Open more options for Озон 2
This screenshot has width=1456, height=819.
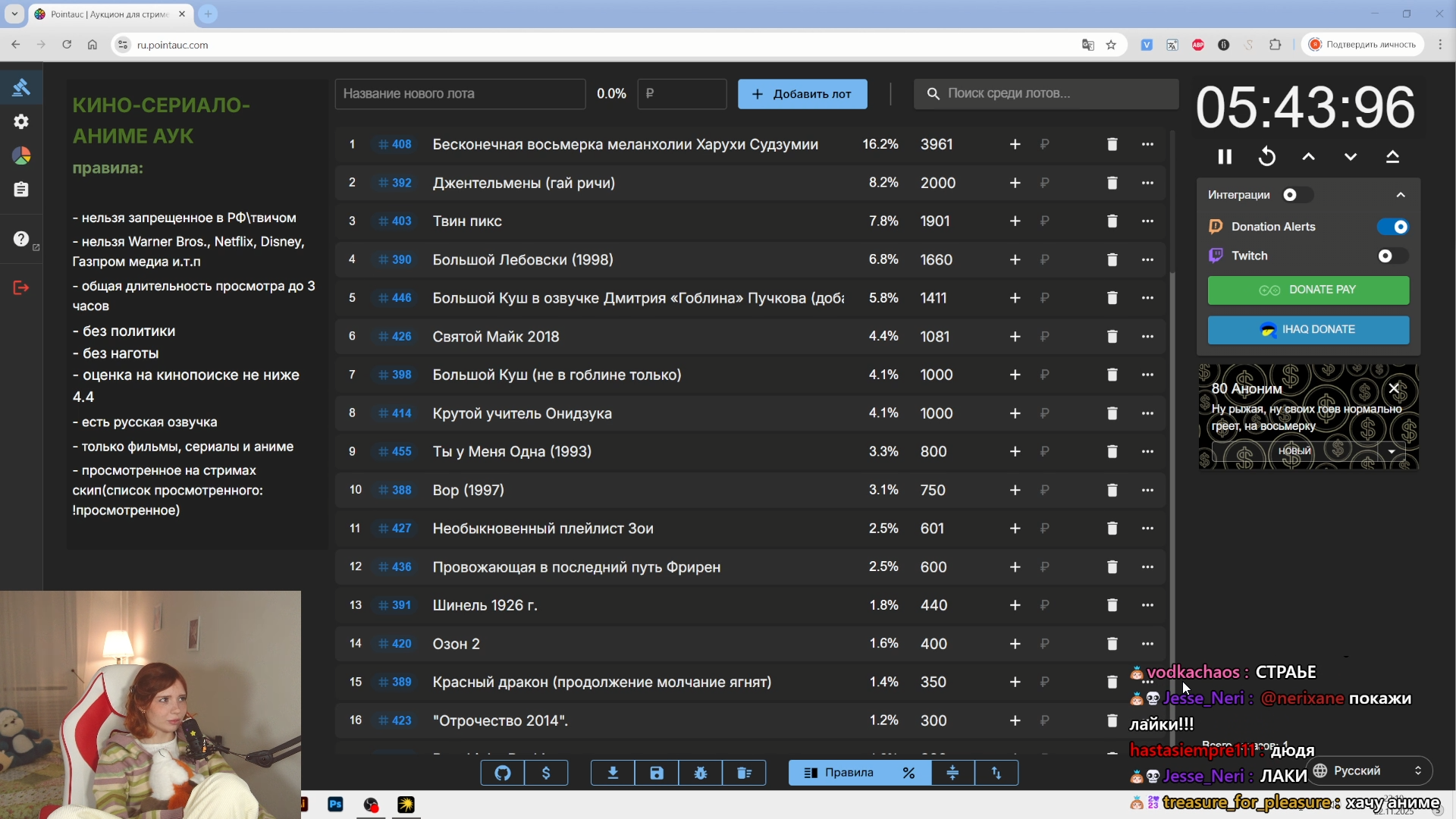click(1147, 644)
